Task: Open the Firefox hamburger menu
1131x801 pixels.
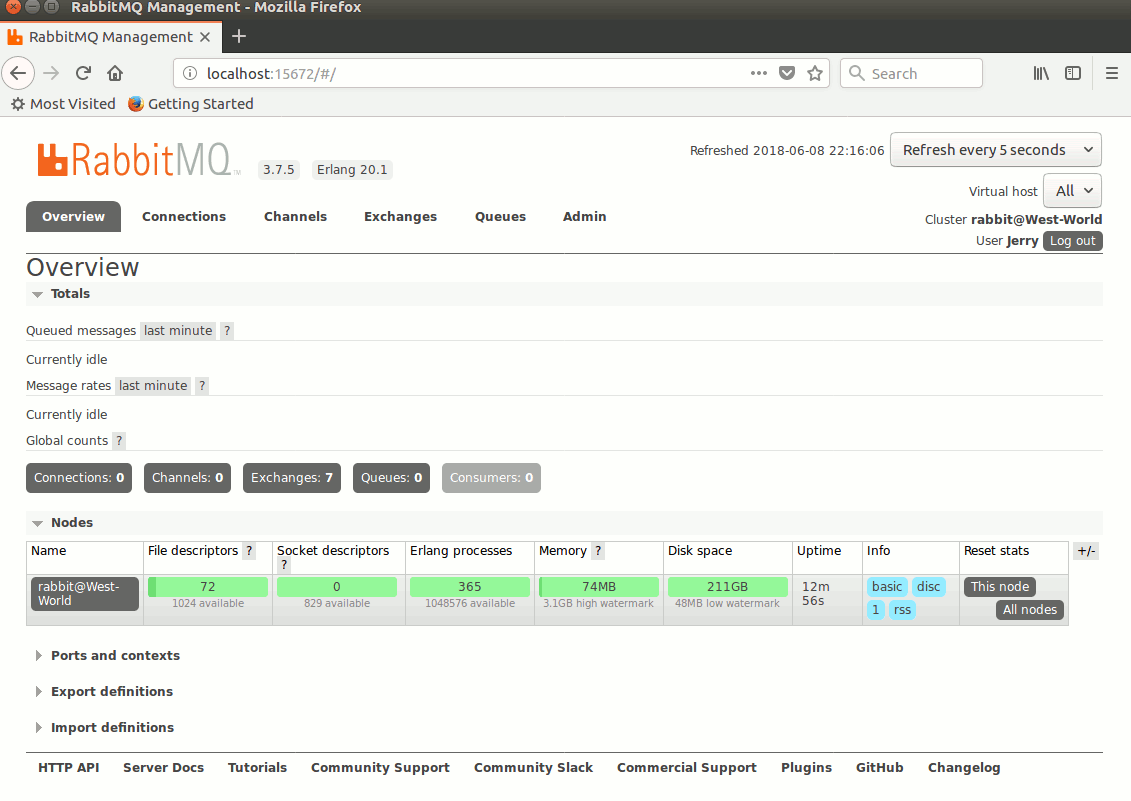Action: pos(1112,73)
